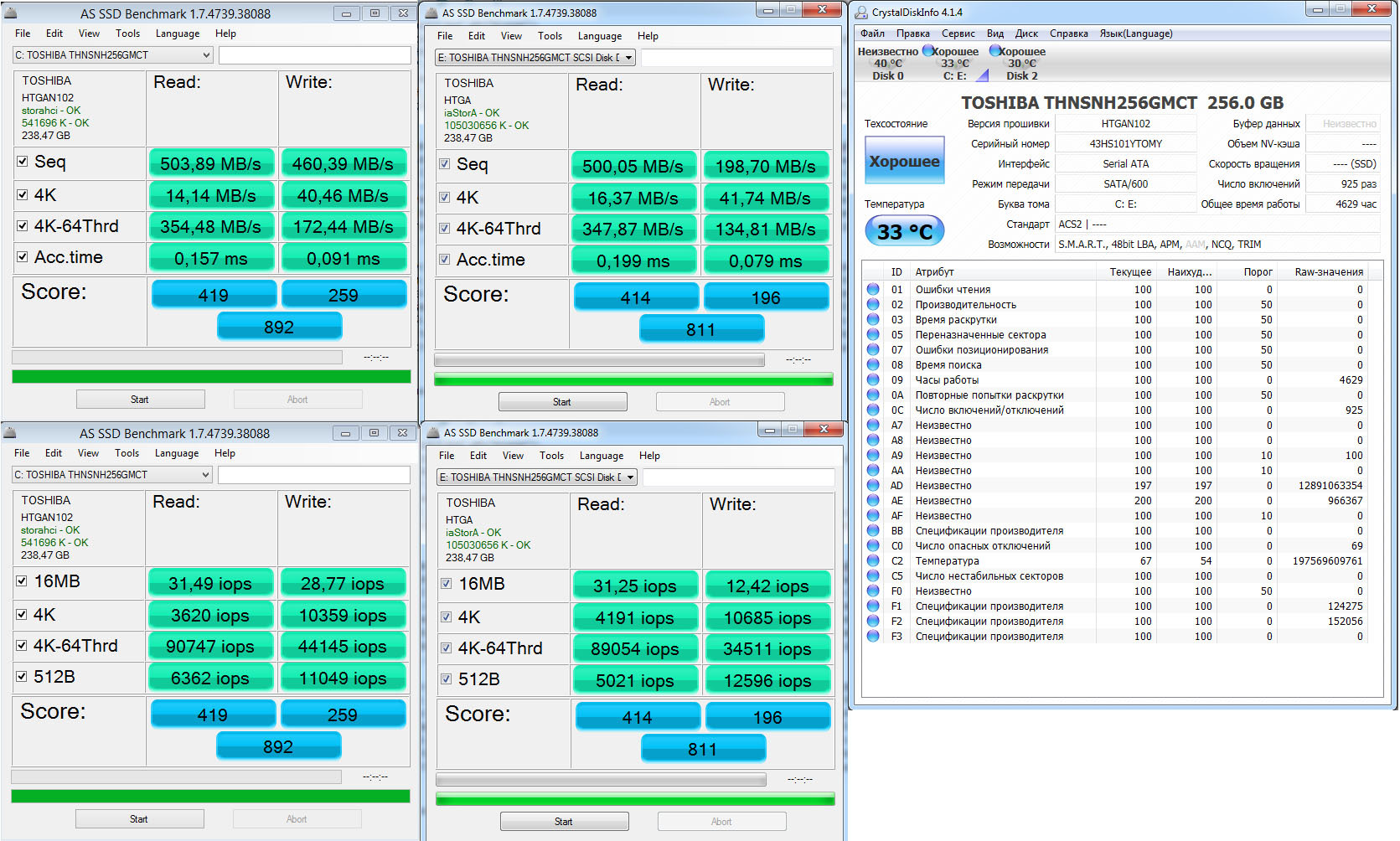Screen dimensions: 1400x841
Task: Click the Хорошее health status button
Action: point(904,161)
